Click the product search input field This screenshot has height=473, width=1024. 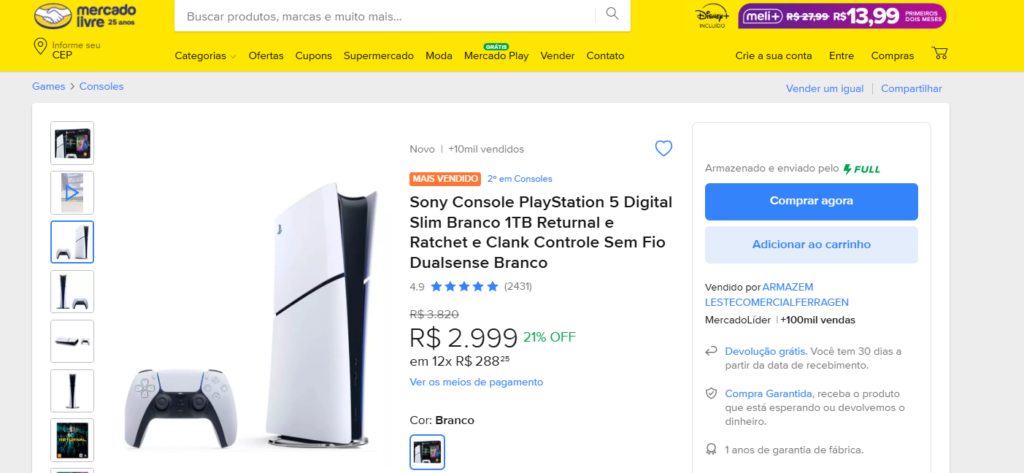pyautogui.click(x=390, y=16)
